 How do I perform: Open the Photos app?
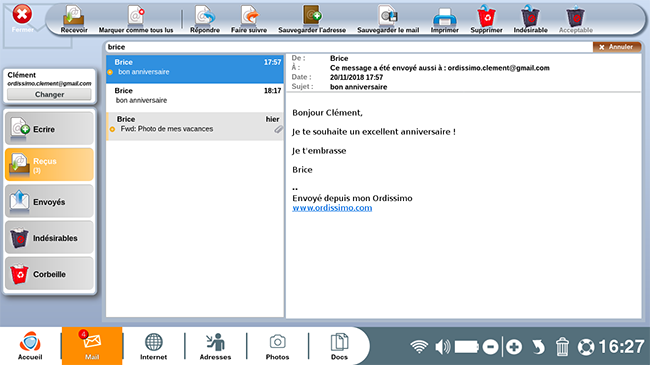click(277, 346)
